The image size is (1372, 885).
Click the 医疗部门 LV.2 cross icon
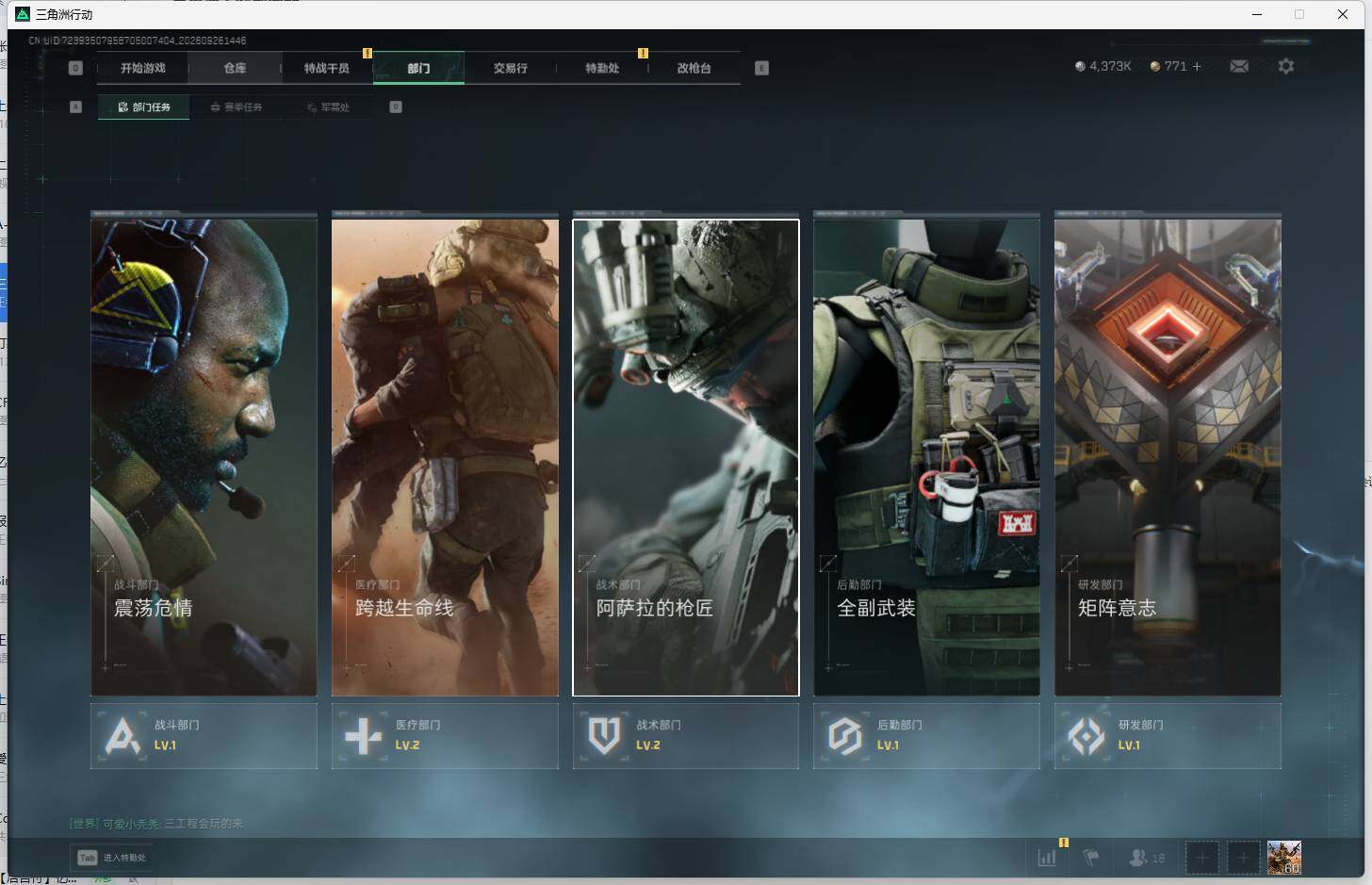click(364, 736)
